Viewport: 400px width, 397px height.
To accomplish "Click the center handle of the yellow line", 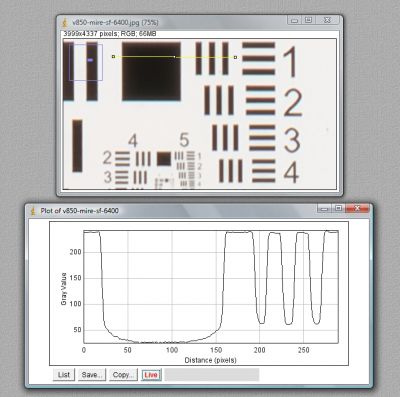I will coord(174,57).
